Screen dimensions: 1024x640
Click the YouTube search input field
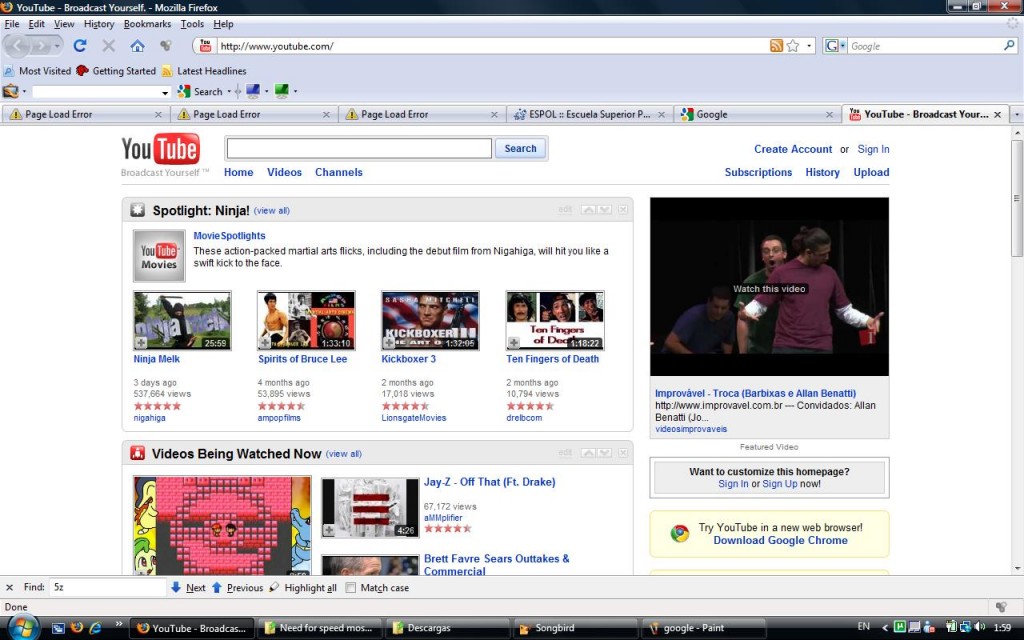coord(359,148)
